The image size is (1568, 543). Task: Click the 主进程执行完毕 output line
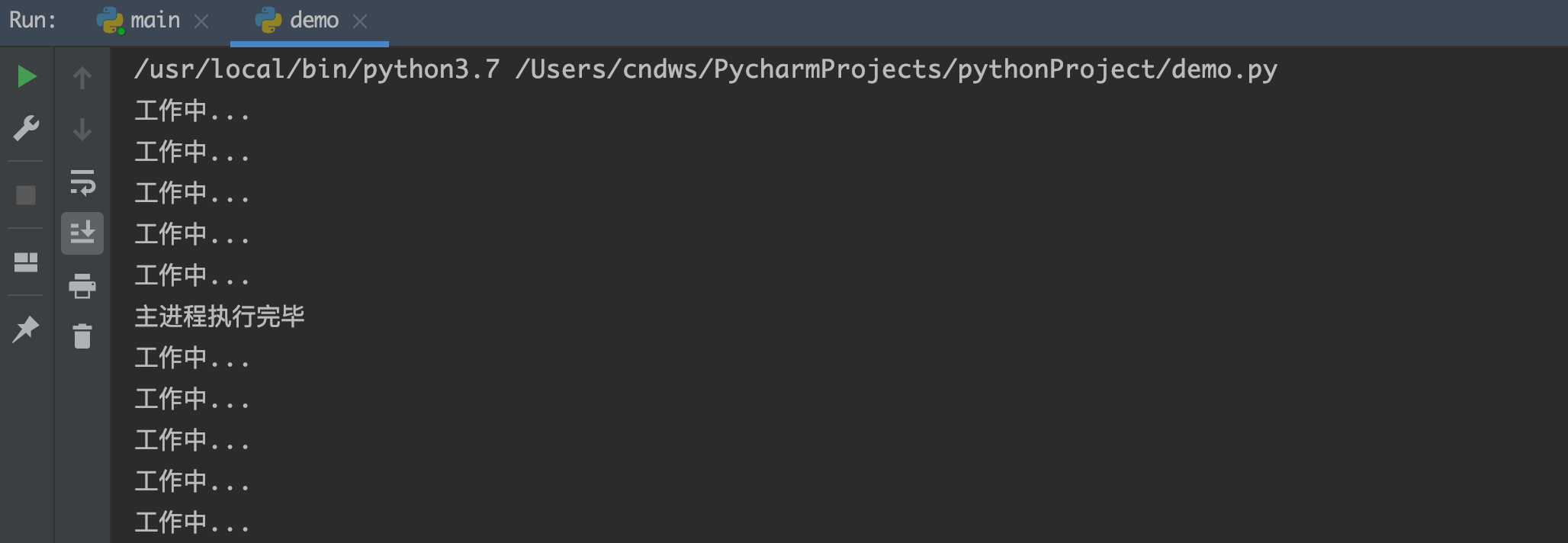[220, 316]
